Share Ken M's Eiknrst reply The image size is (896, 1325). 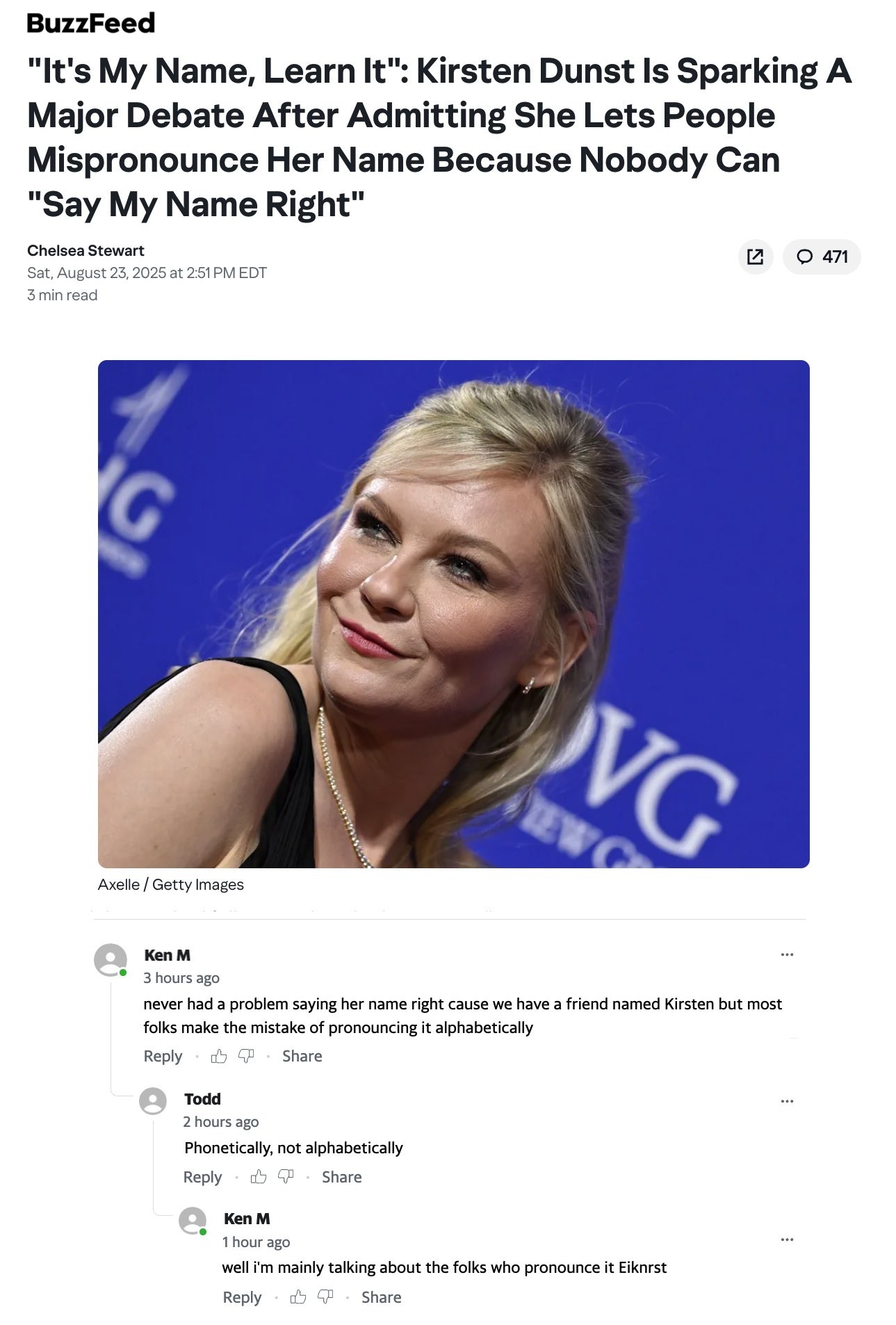tap(381, 1296)
